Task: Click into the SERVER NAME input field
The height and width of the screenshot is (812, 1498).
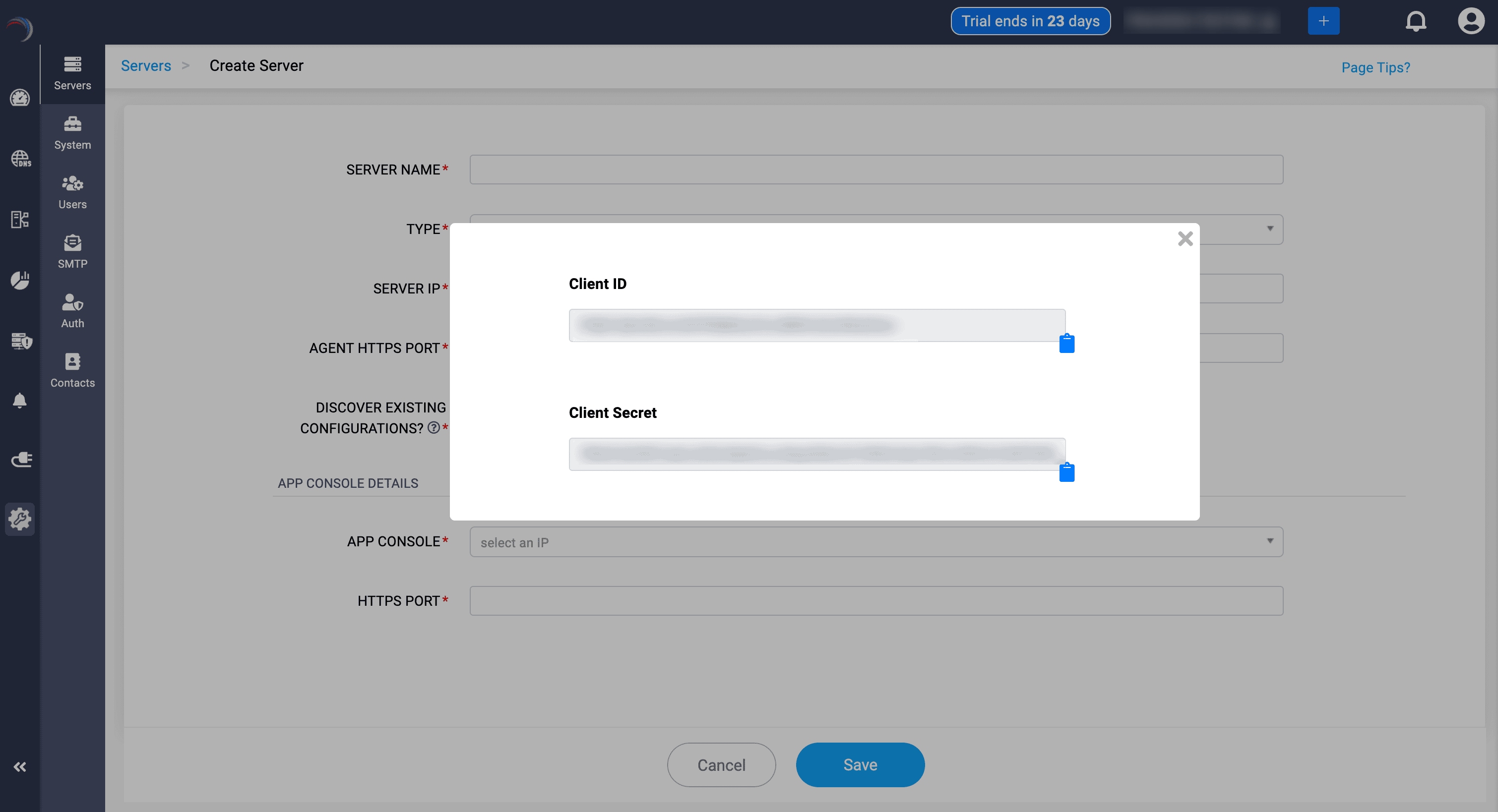Action: tap(876, 170)
